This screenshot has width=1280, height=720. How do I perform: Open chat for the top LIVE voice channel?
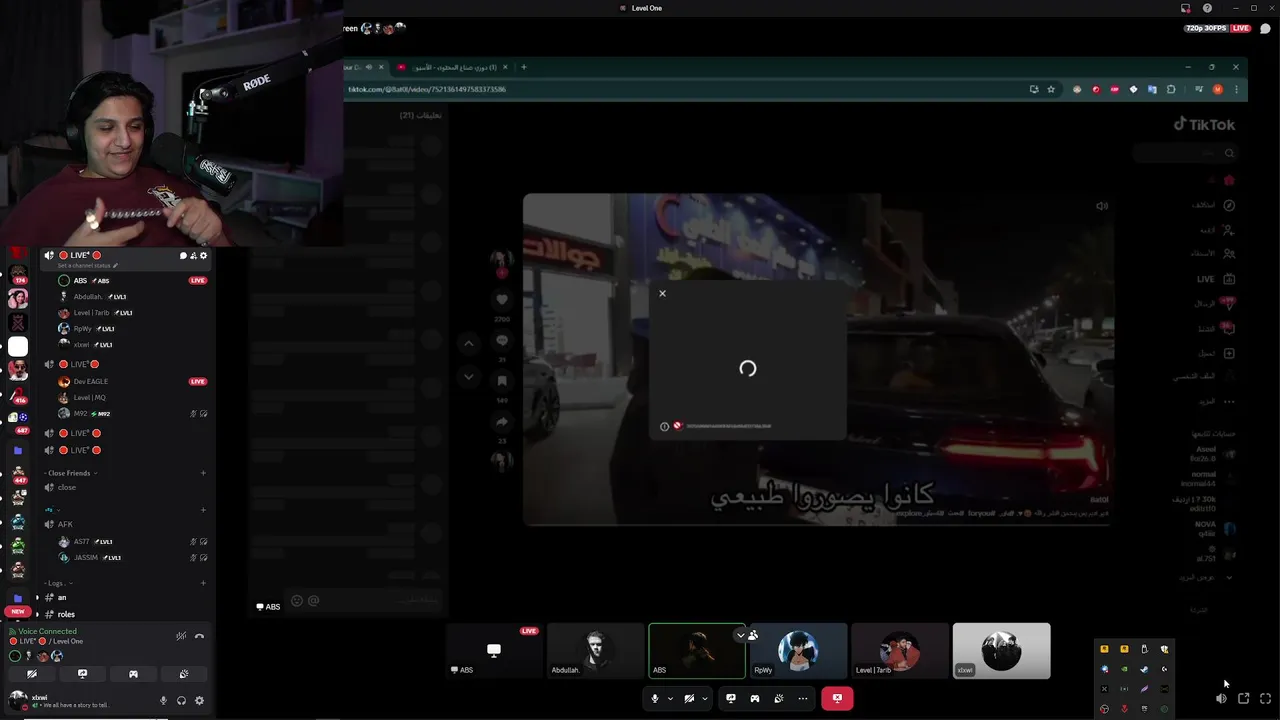point(183,256)
